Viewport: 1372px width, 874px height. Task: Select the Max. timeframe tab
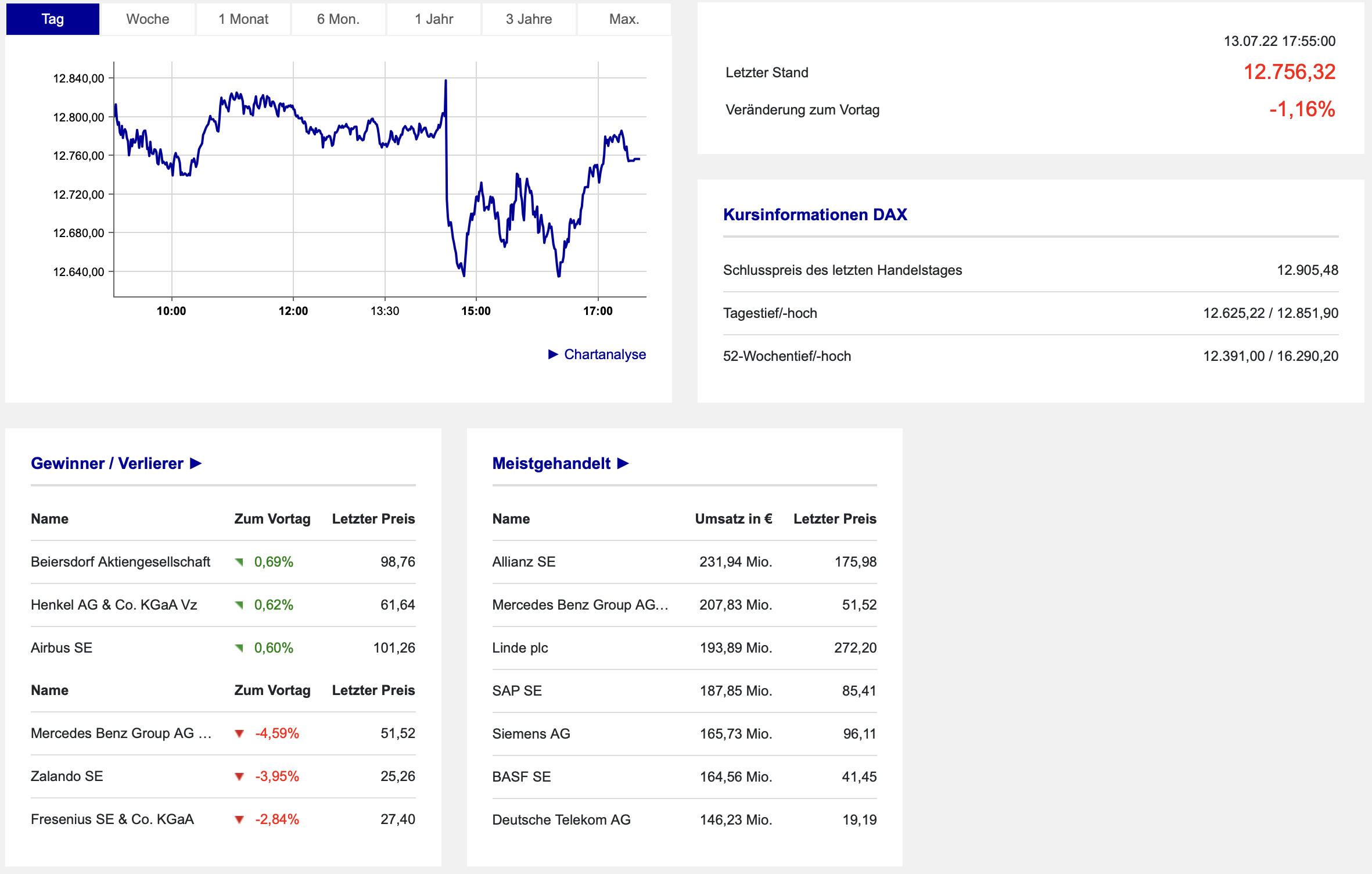624,19
